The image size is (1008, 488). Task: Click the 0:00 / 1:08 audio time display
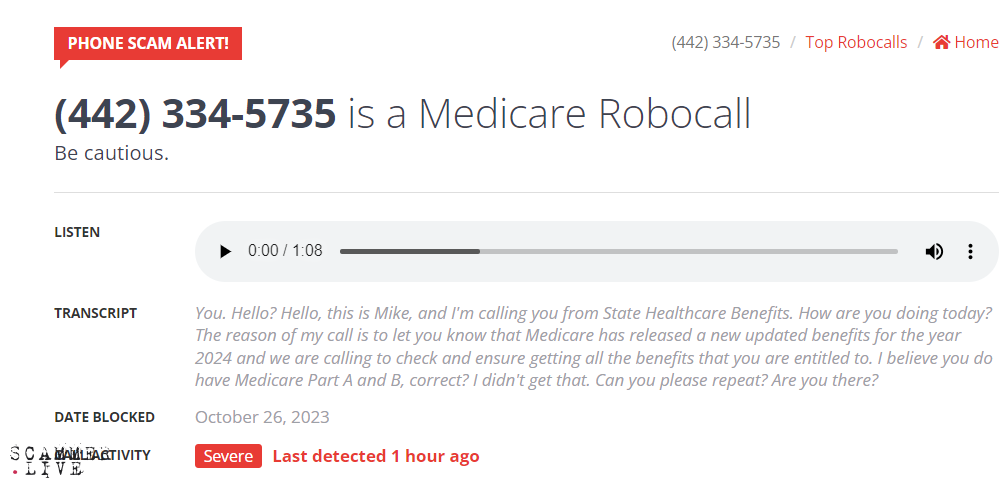click(285, 251)
